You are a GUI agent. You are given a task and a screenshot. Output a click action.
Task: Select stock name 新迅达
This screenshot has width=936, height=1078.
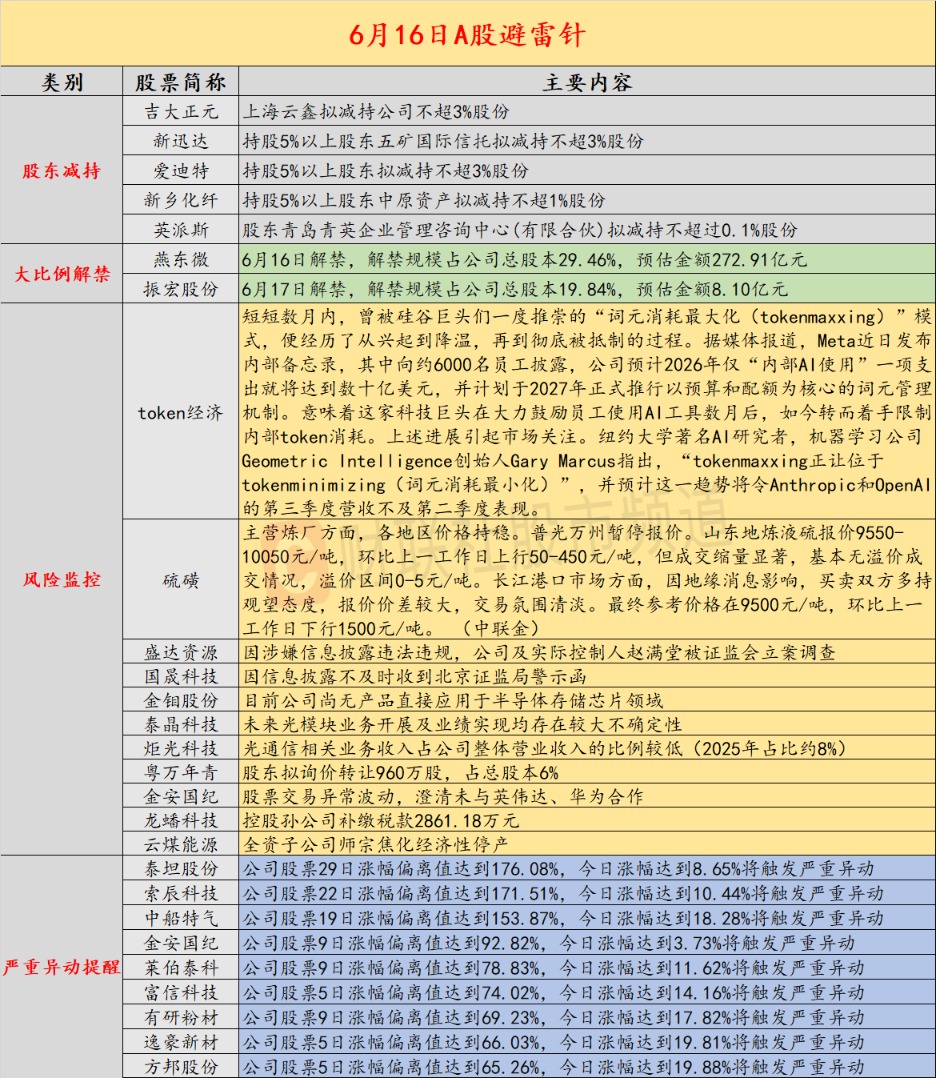coord(181,141)
